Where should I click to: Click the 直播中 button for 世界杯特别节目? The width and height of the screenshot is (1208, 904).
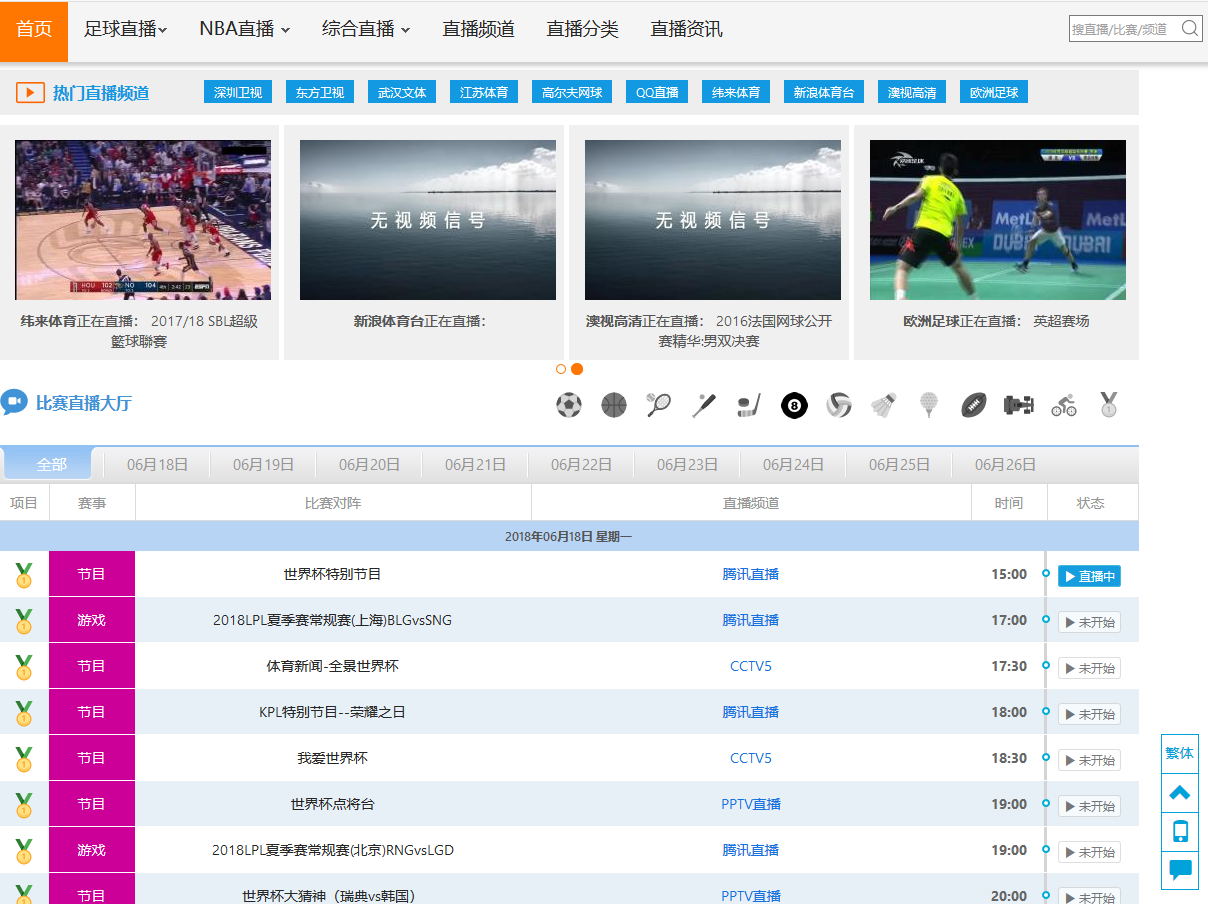click(x=1089, y=576)
